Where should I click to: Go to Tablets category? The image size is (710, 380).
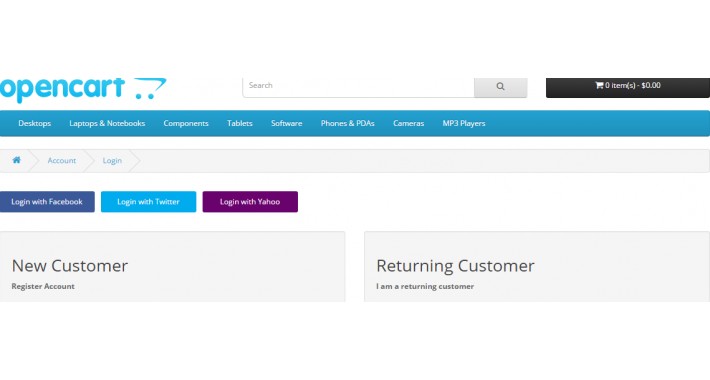click(x=240, y=123)
